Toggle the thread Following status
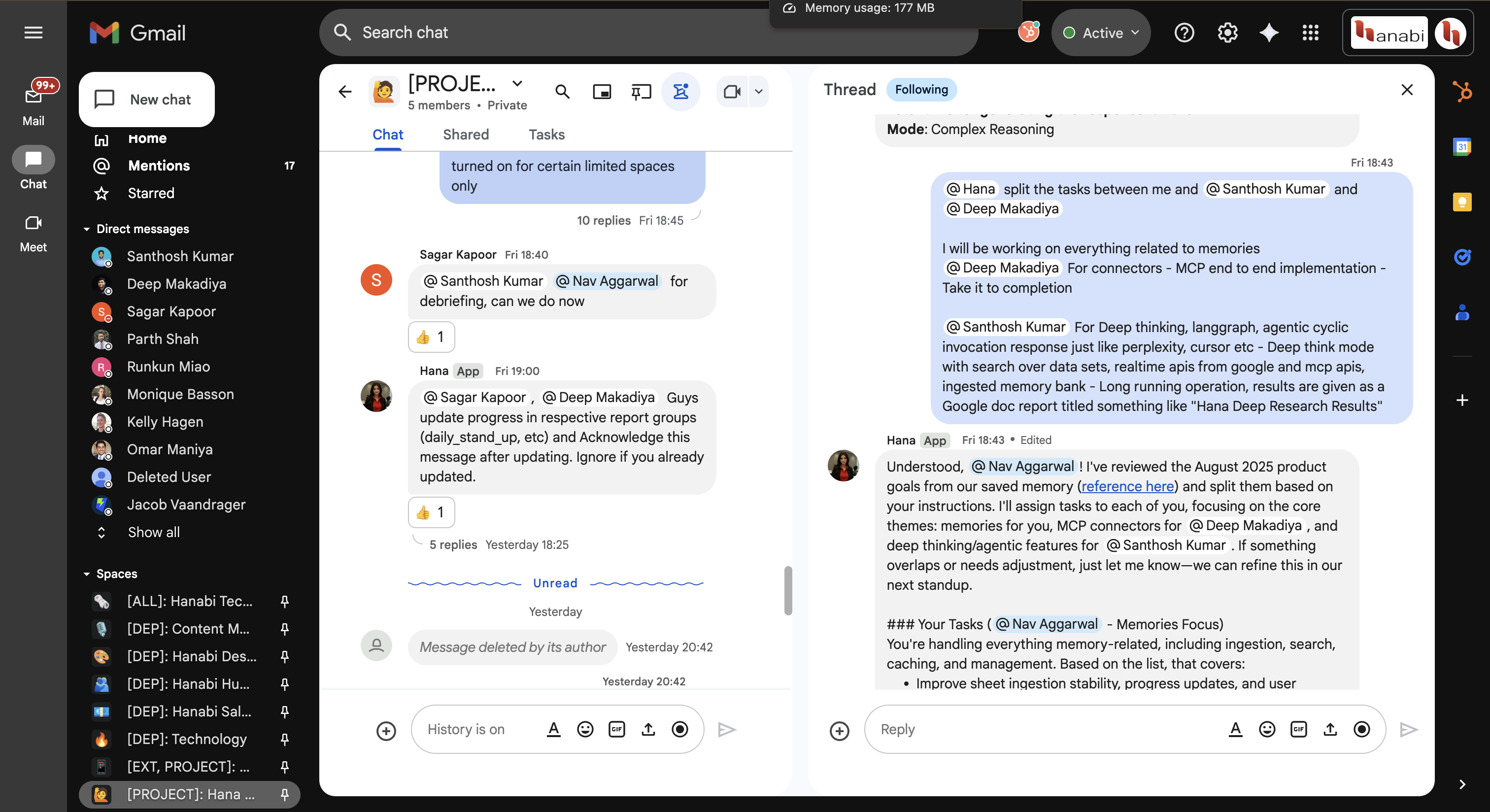 (x=921, y=90)
